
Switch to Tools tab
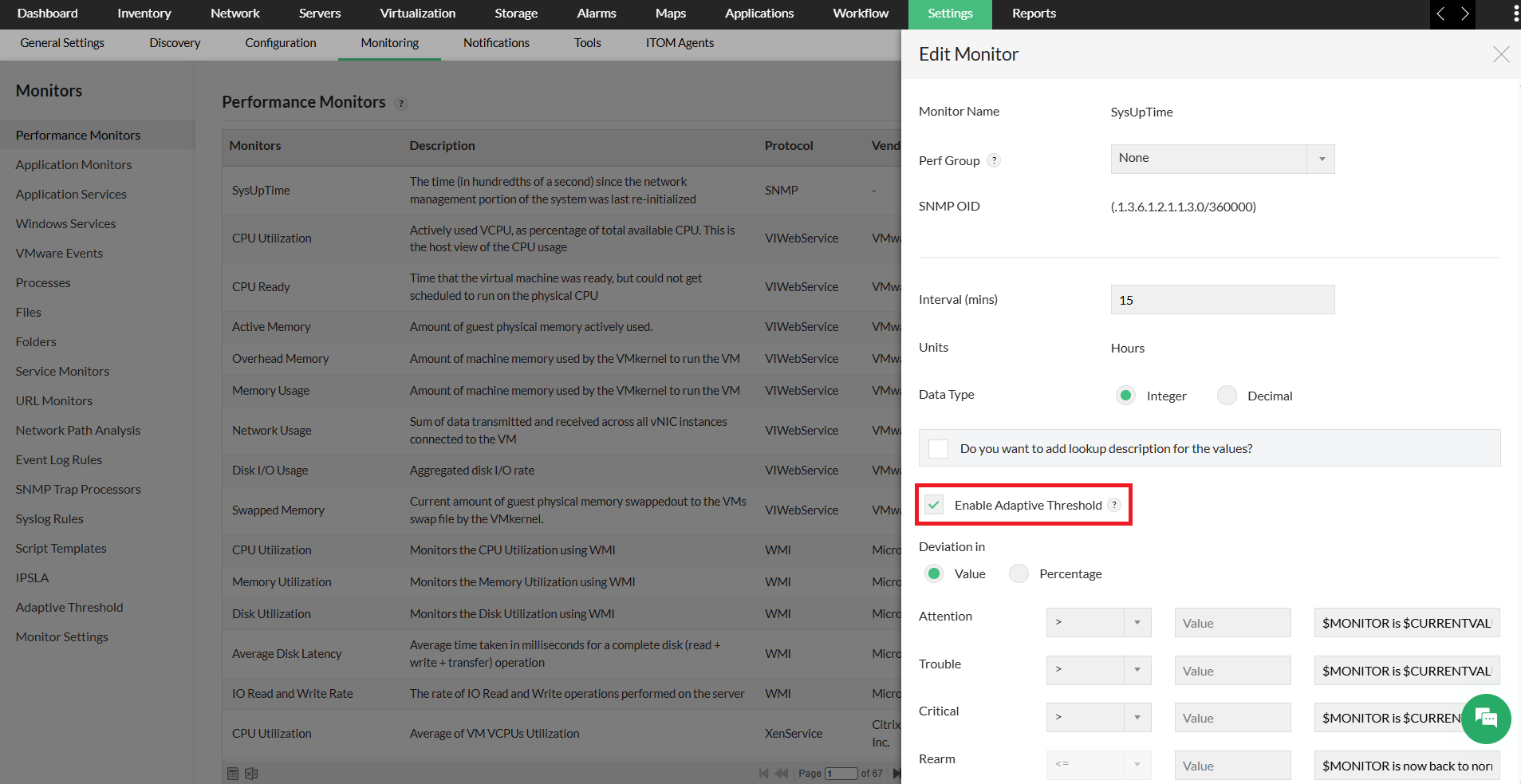(588, 43)
